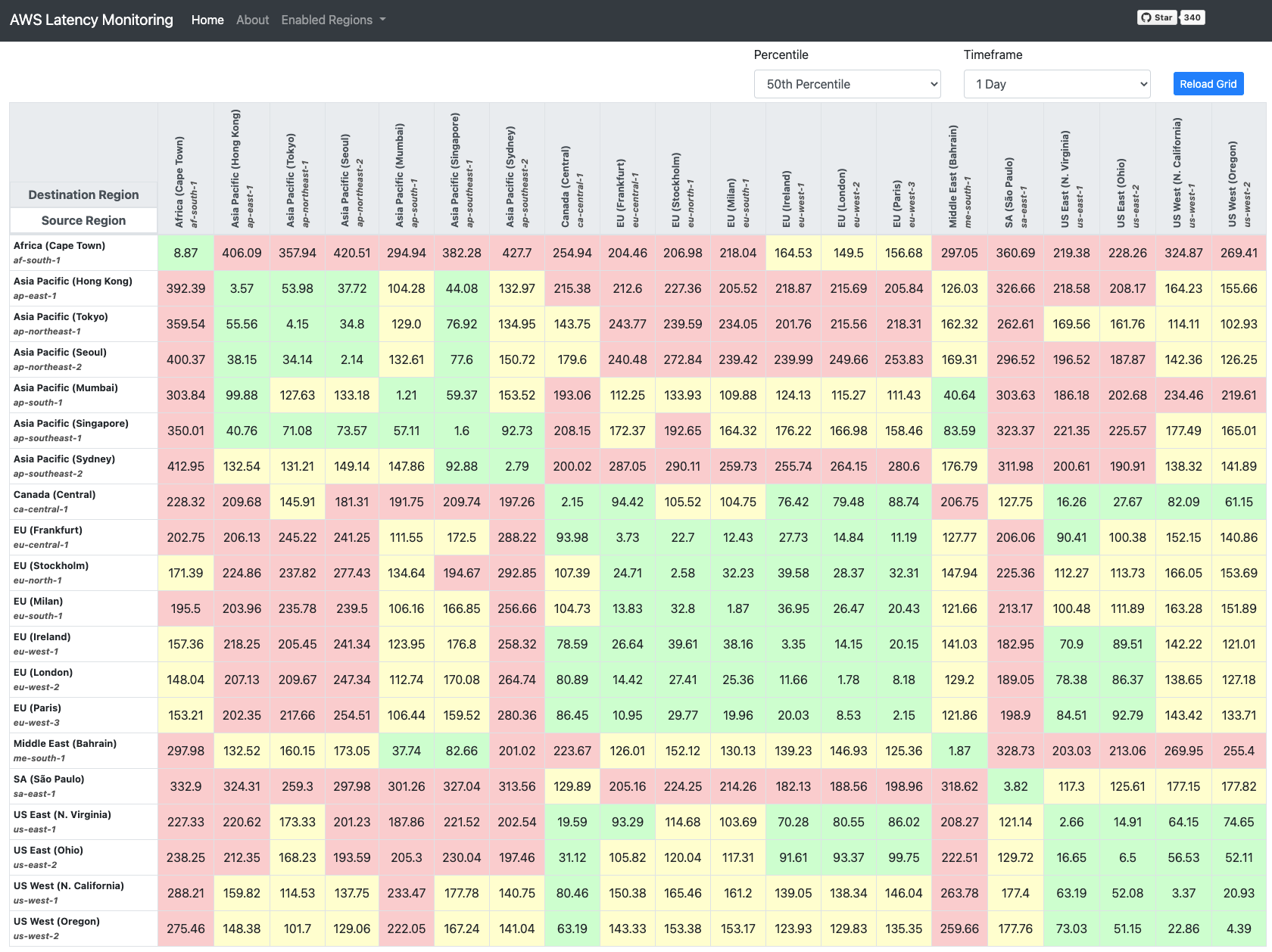Open the 1 Day timeframe dropdown
This screenshot has height=952, width=1272.
(x=1057, y=84)
